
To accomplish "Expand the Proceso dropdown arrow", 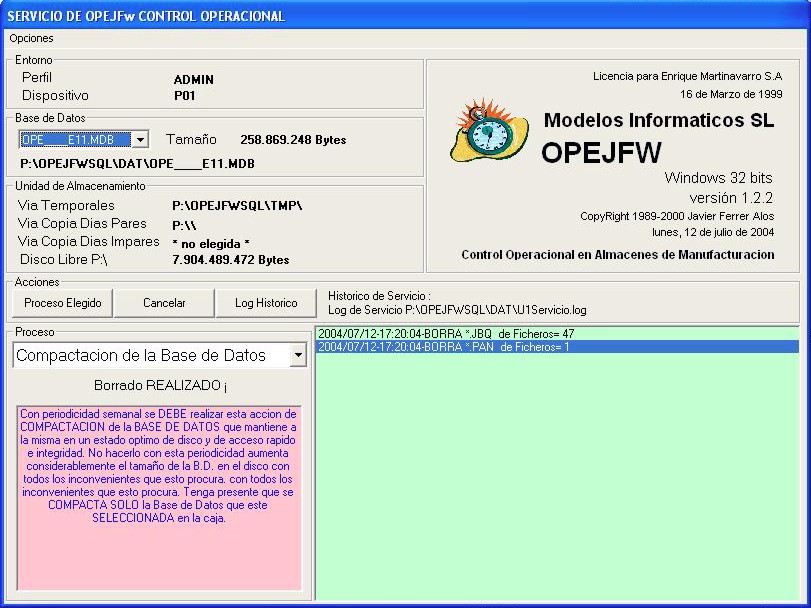I will (x=298, y=355).
